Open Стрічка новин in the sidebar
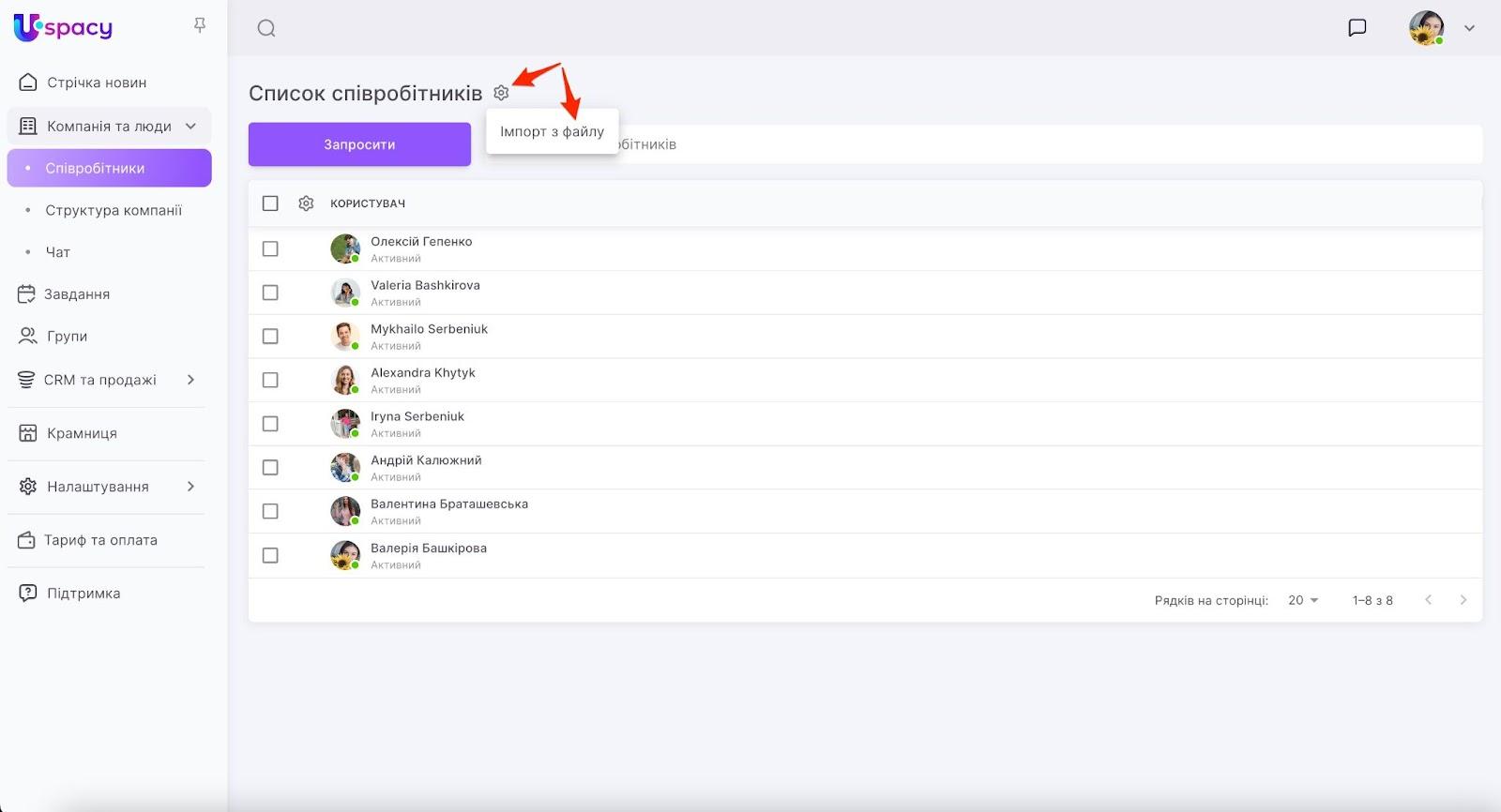The width and height of the screenshot is (1501, 812). [97, 83]
